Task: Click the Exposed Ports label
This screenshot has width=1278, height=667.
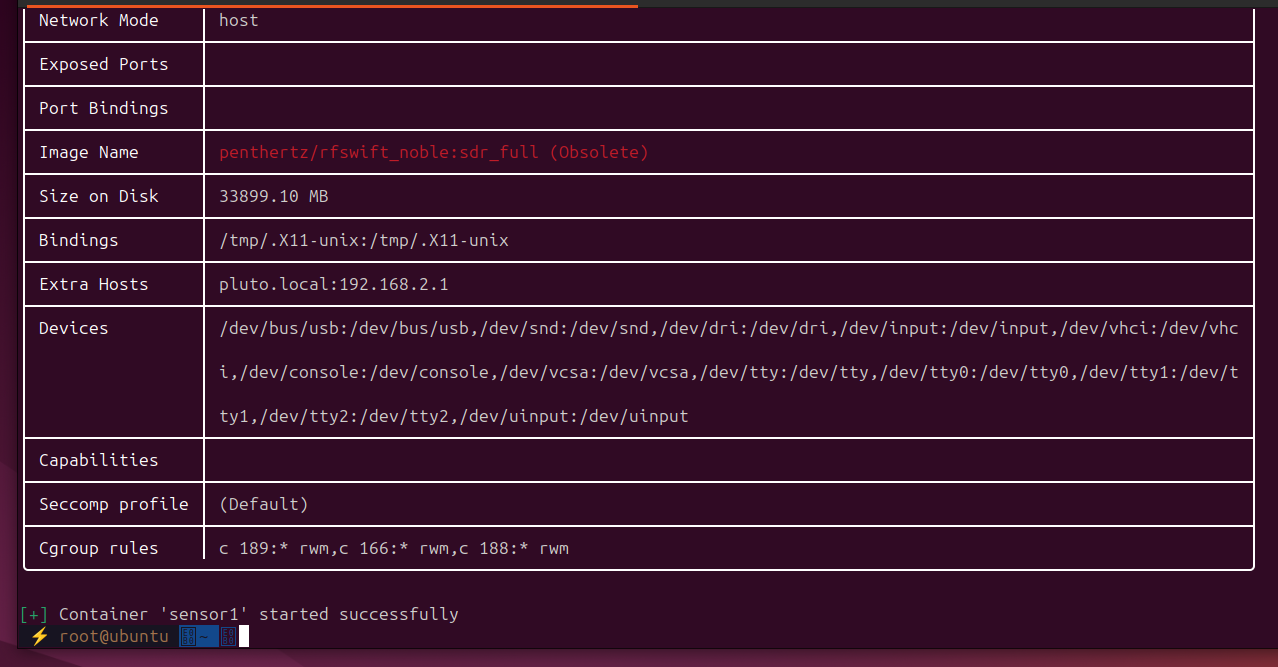Action: (103, 64)
